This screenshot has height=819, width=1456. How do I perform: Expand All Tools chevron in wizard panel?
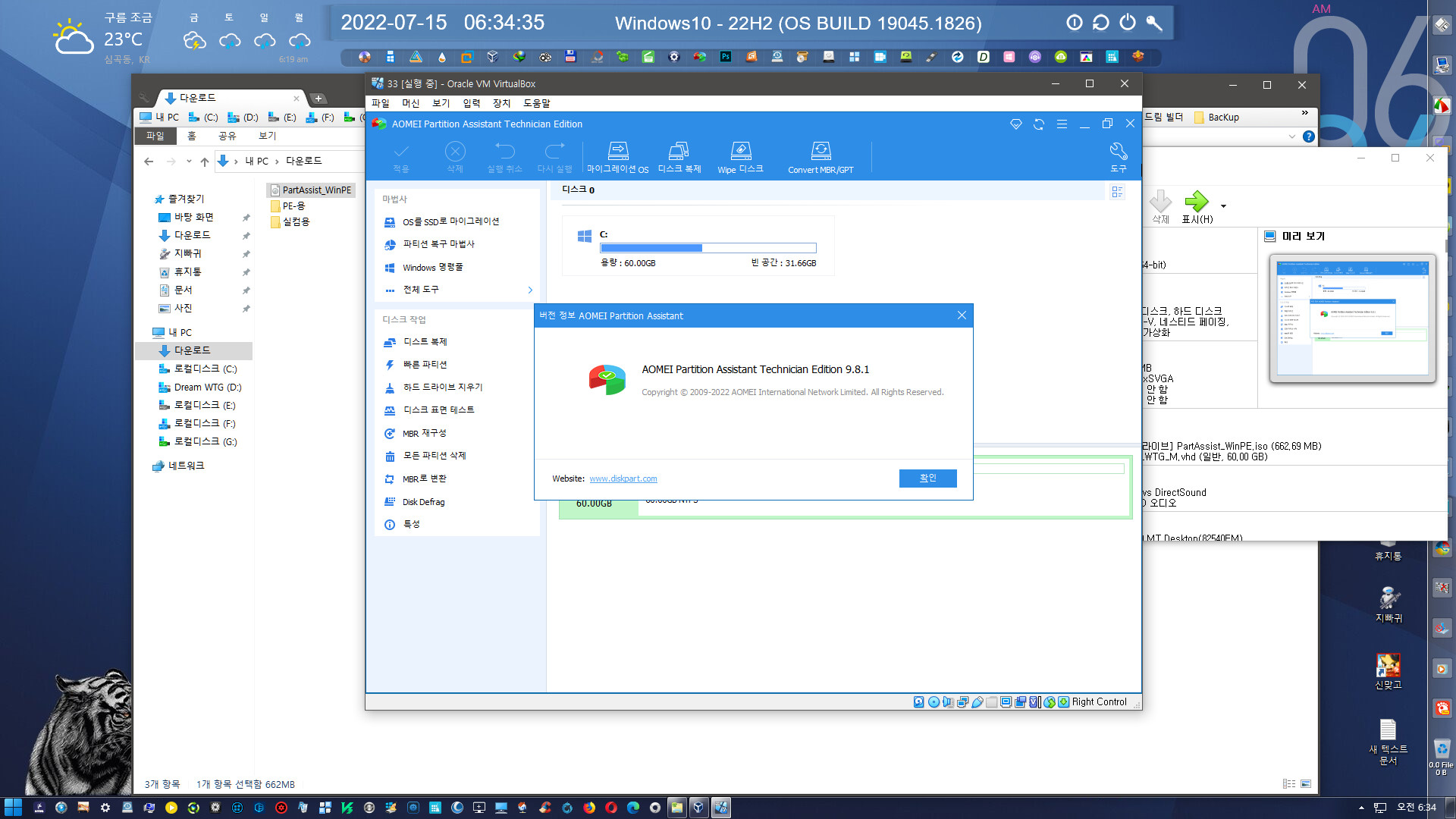(x=530, y=290)
